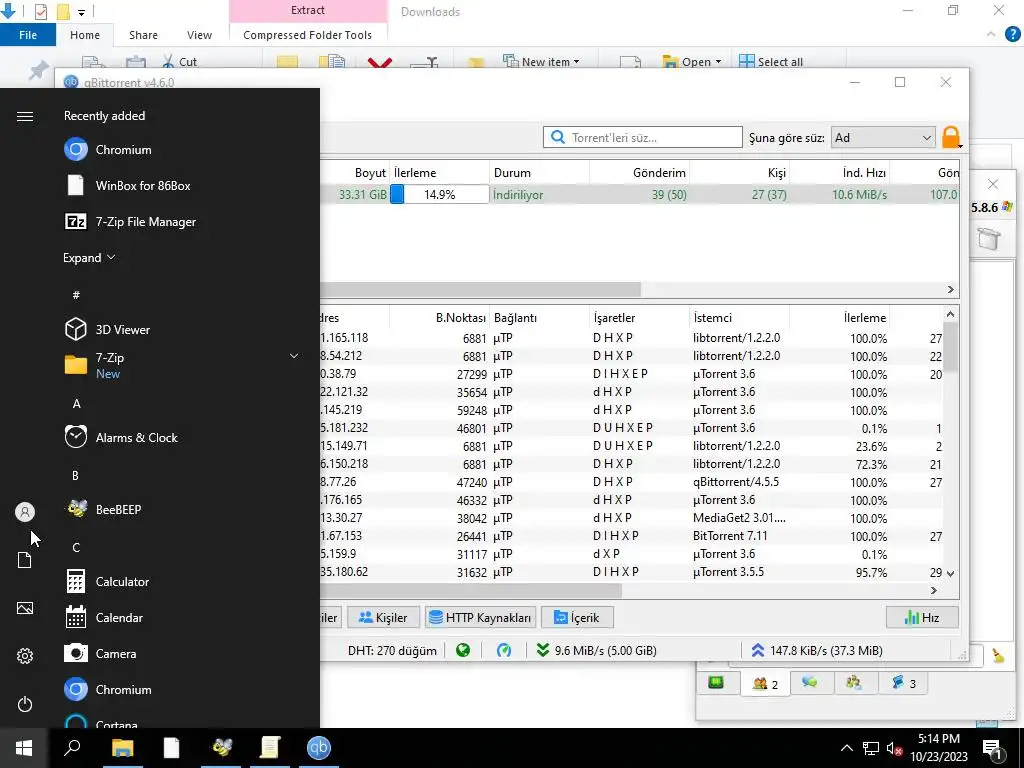
Task: Sort torrents by Durum column header
Action: pos(539,172)
